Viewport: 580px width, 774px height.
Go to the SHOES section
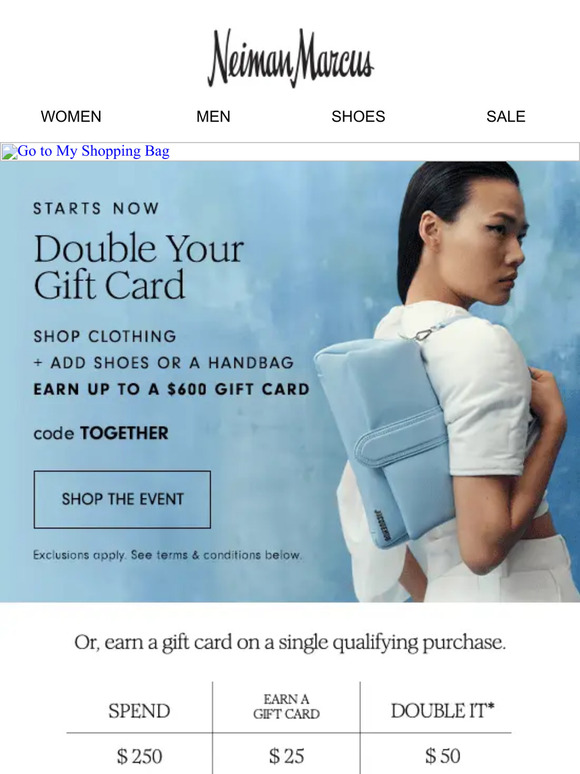(x=358, y=116)
